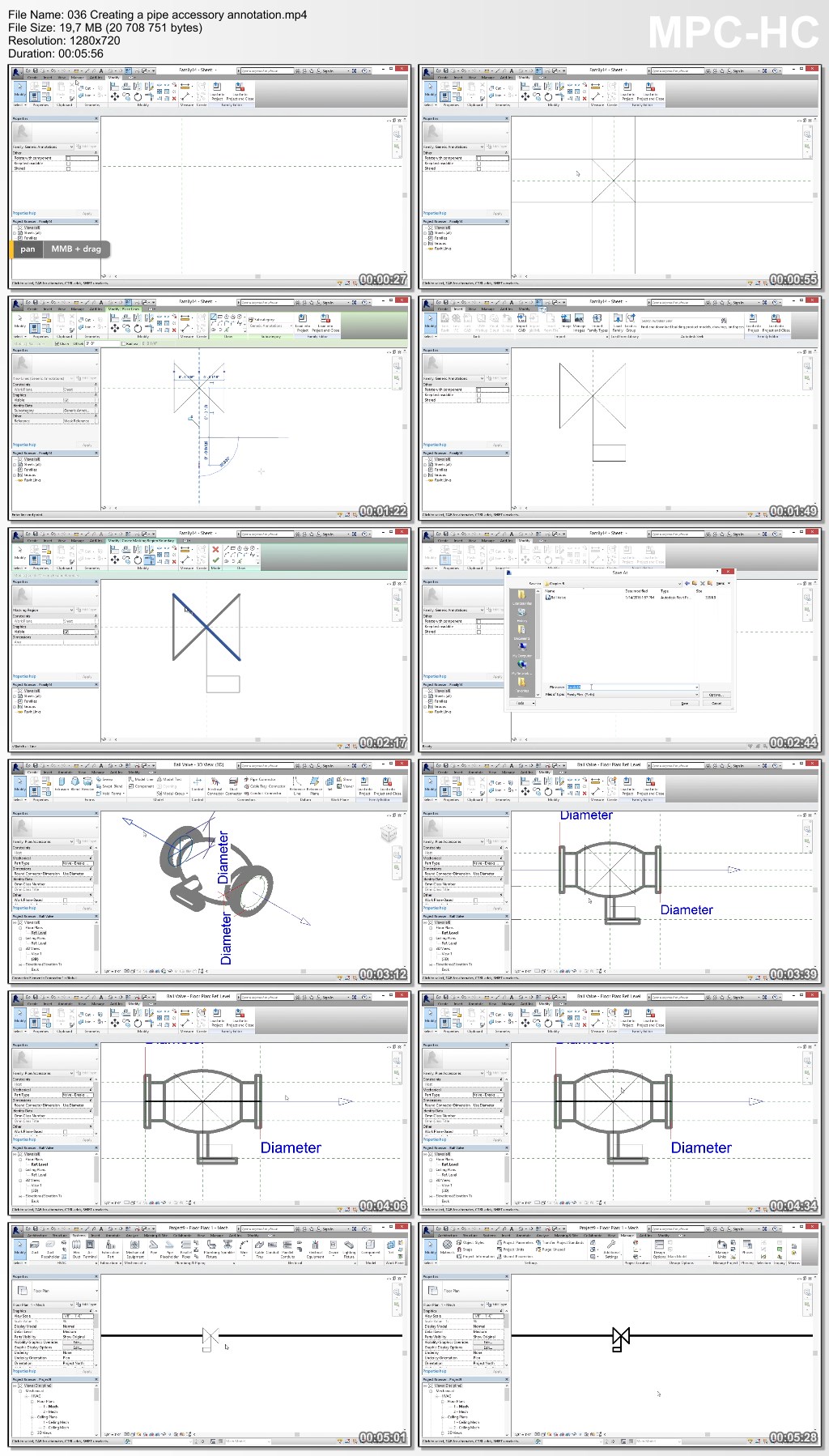Viewport: 829px width, 1456px height.
Task: Click the ViewCube in the 00:03:12 frame
Action: (x=389, y=832)
